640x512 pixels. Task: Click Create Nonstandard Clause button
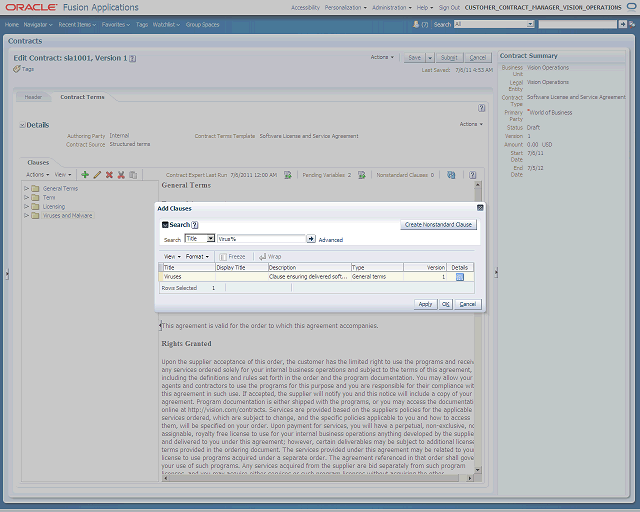pyautogui.click(x=438, y=225)
